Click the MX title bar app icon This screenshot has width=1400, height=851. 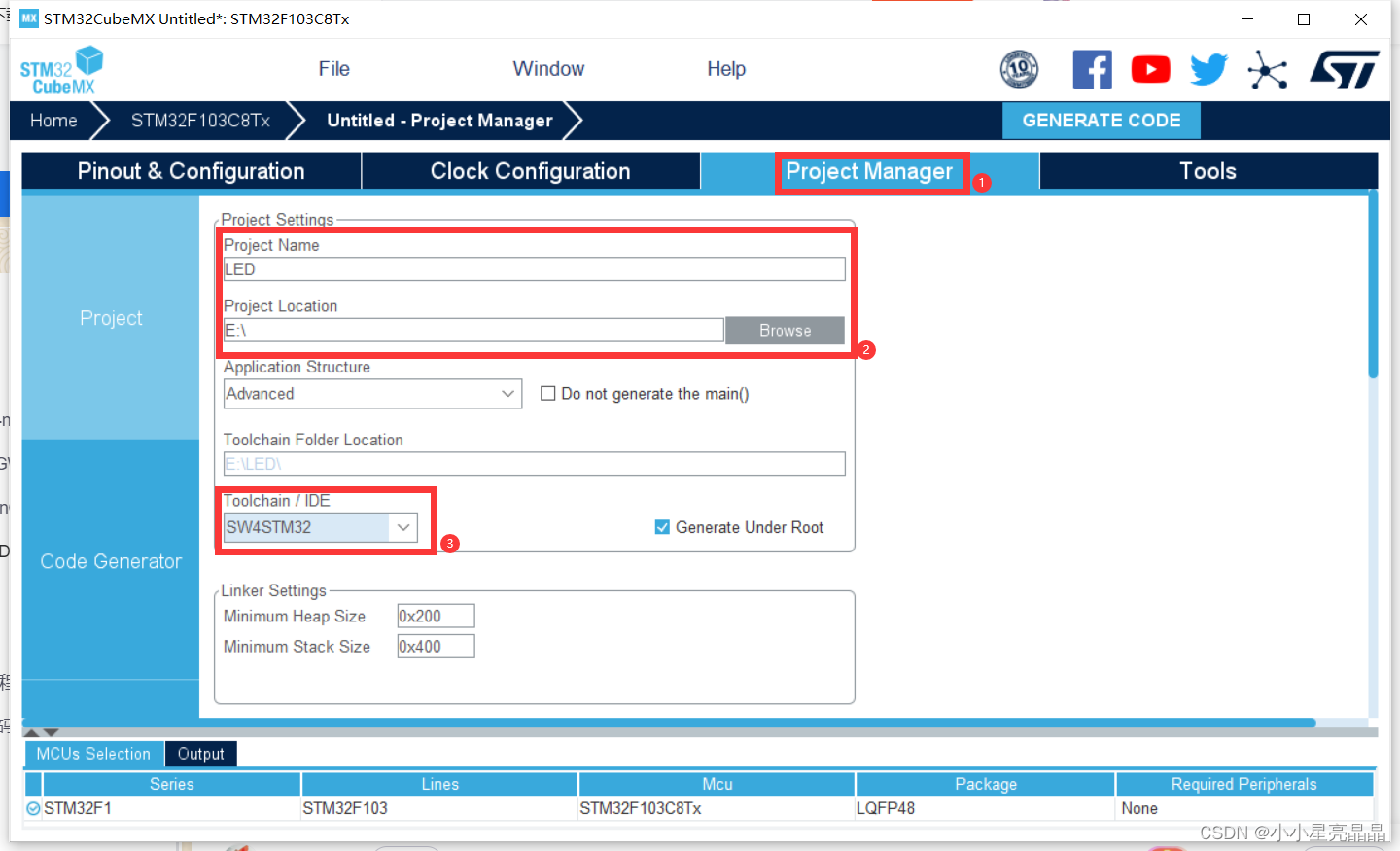pyautogui.click(x=29, y=18)
